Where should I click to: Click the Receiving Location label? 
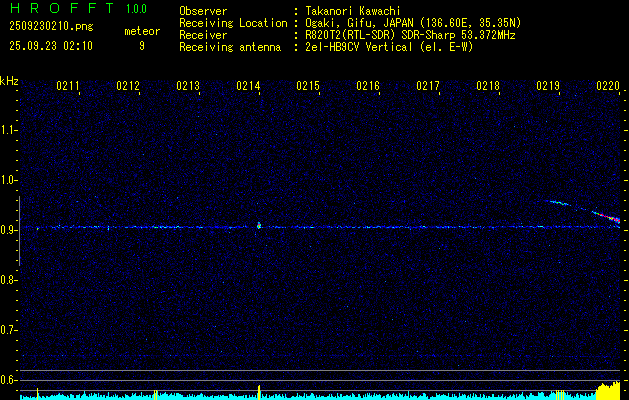(233, 23)
